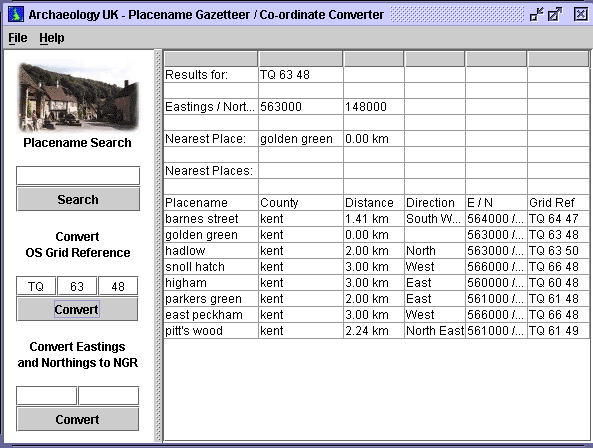
Task: Open the Help menu
Action: click(52, 38)
